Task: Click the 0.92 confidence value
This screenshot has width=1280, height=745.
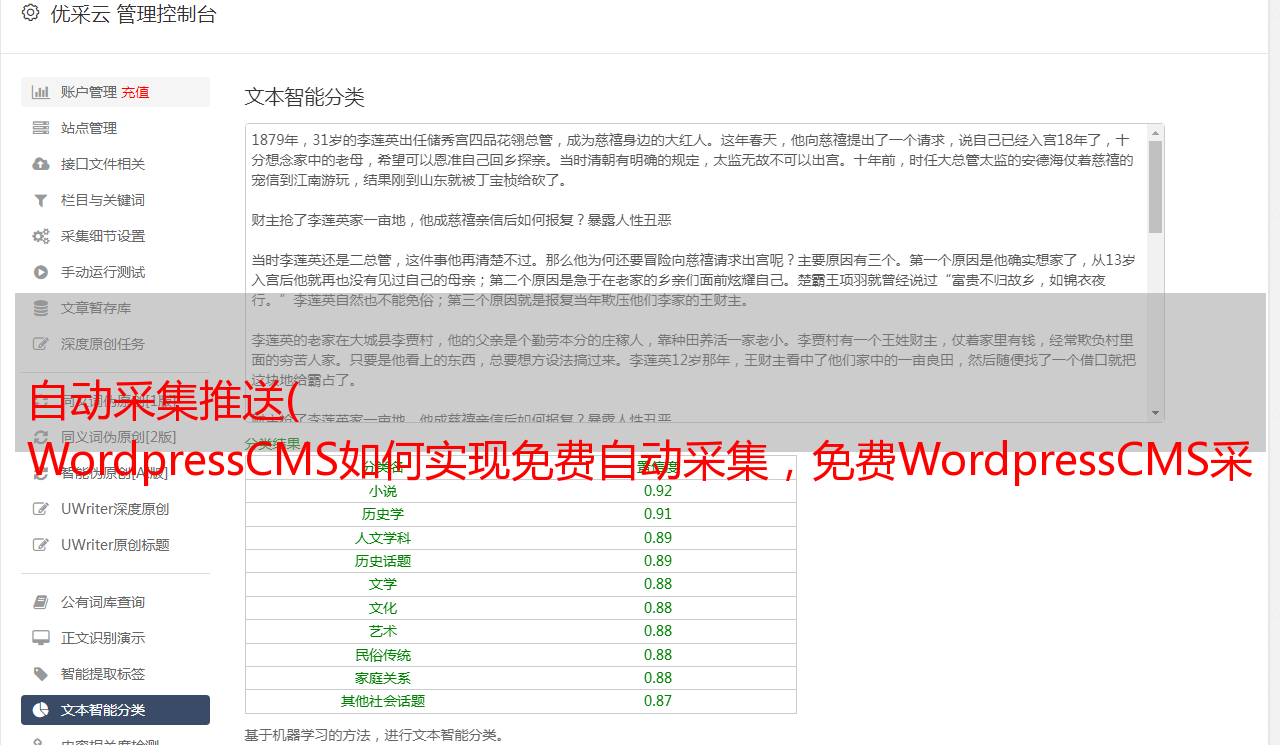Action: (x=658, y=491)
